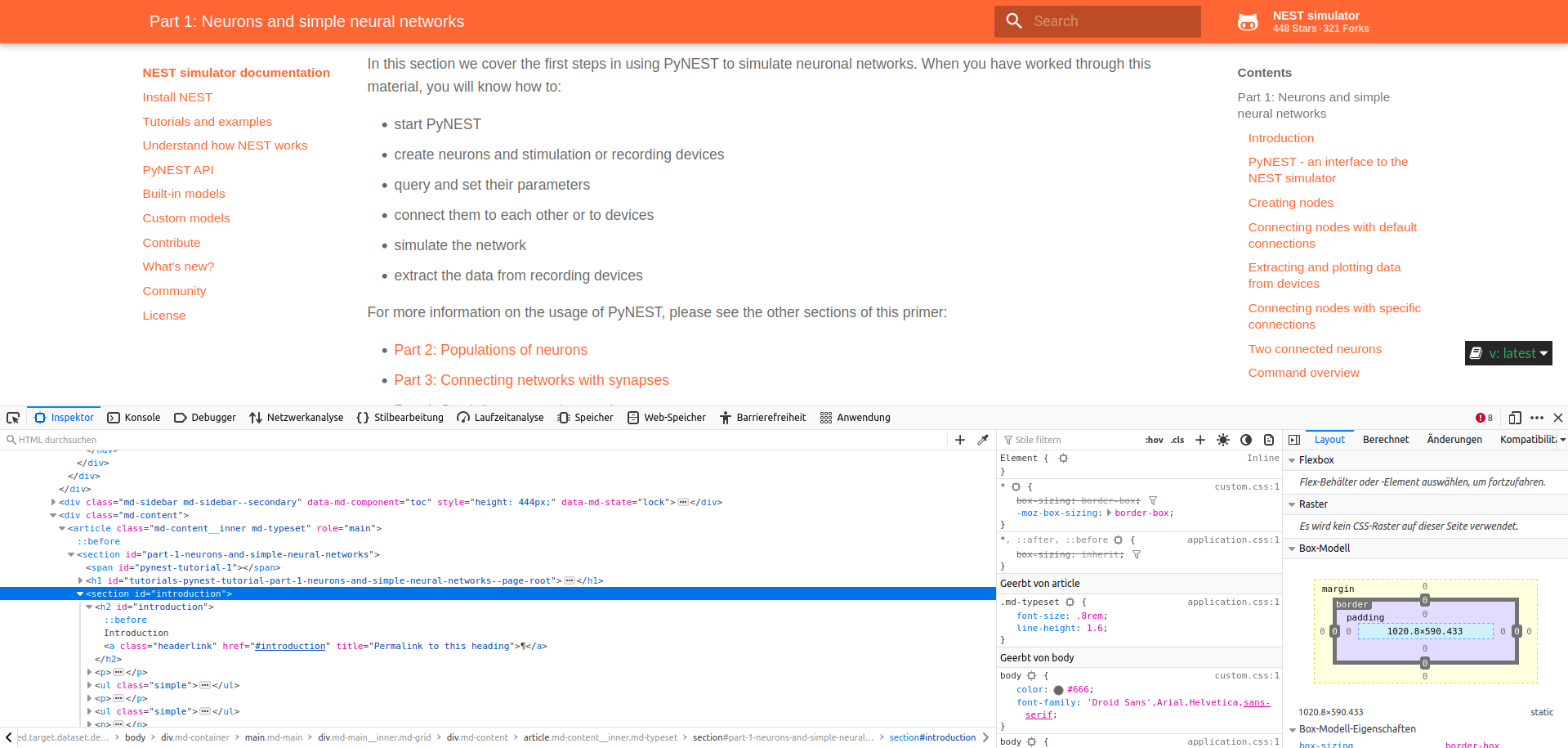Toggle the :hov pseudo-class panel
Screen dimensions: 1568x748
coord(1154,439)
